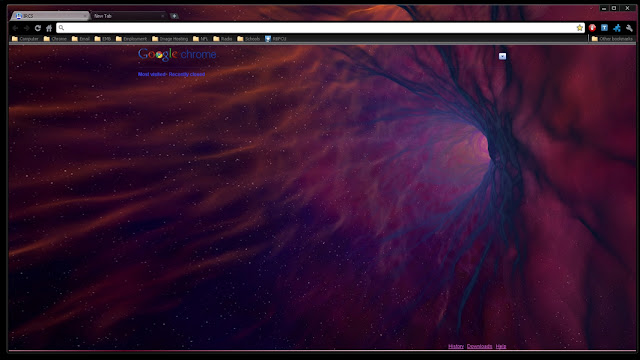Switch to the IRCS tab

[x=49, y=16]
